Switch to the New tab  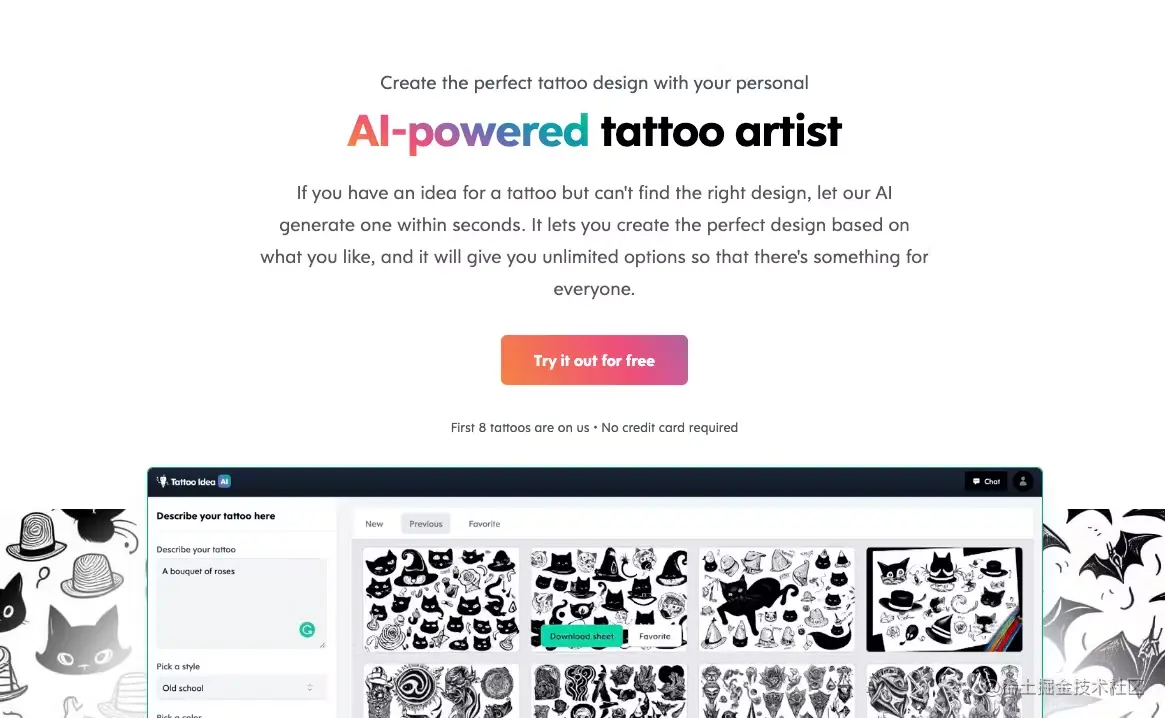(x=374, y=524)
